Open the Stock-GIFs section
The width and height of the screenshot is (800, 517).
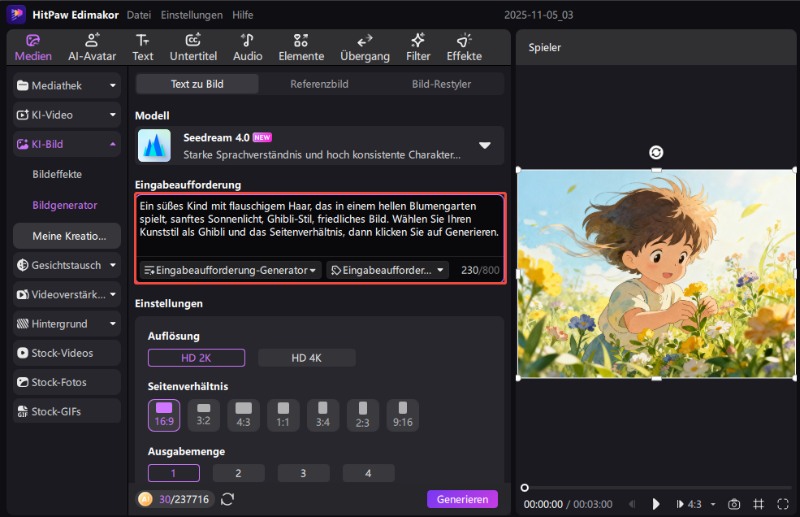point(67,411)
